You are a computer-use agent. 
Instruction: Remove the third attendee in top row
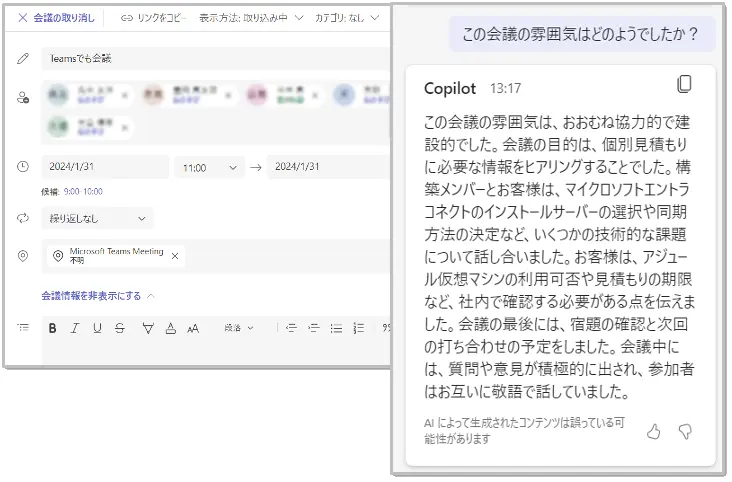pos(315,96)
